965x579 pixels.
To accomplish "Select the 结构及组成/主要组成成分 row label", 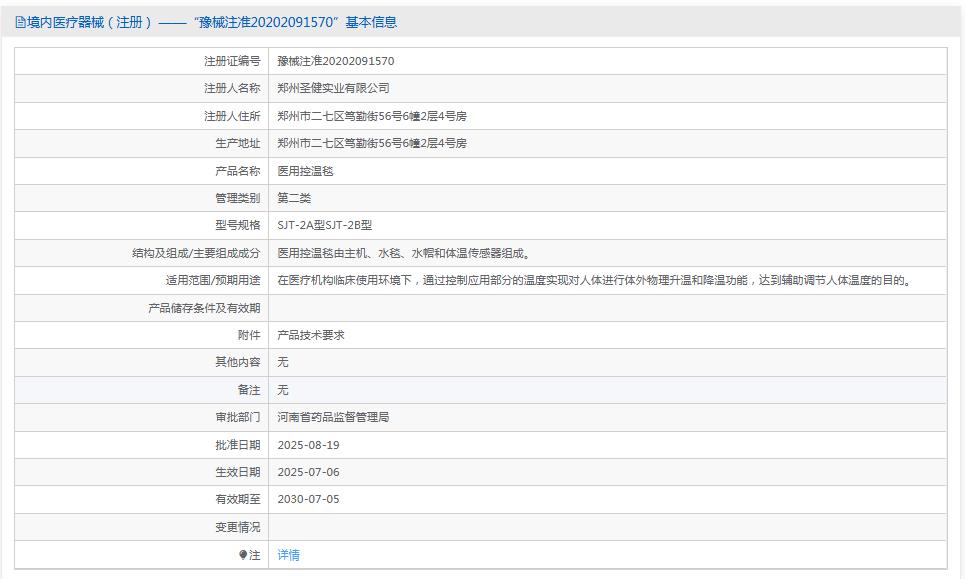I will click(x=192, y=252).
